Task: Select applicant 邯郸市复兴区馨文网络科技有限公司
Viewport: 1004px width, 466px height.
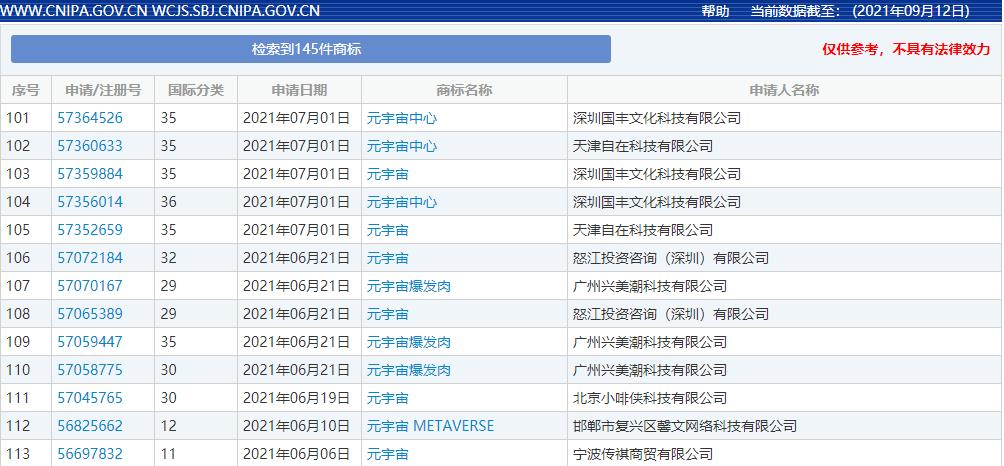Action: 685,426
